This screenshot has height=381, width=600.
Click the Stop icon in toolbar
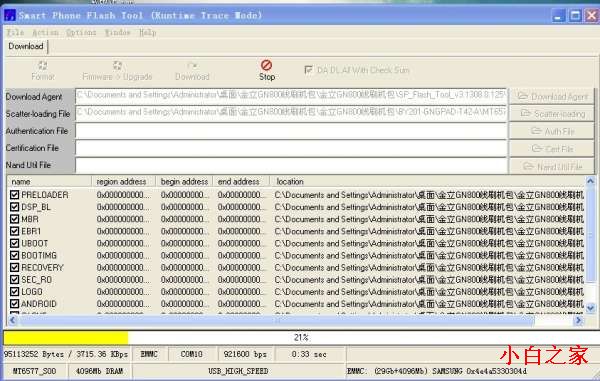click(266, 65)
